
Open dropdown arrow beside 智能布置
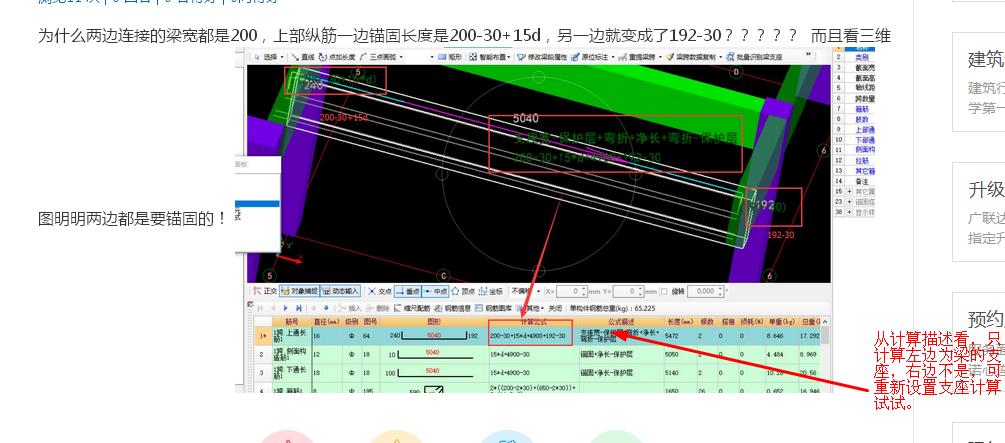[x=509, y=56]
